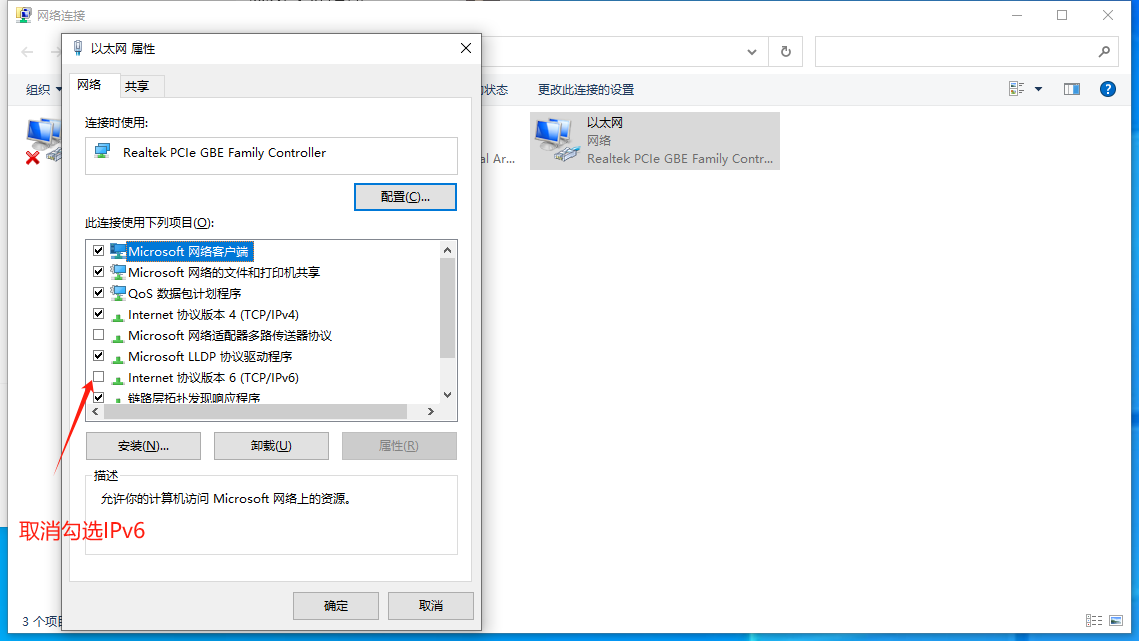Viewport: 1139px width, 641px height.
Task: Click the search magnifier icon
Action: point(1104,52)
